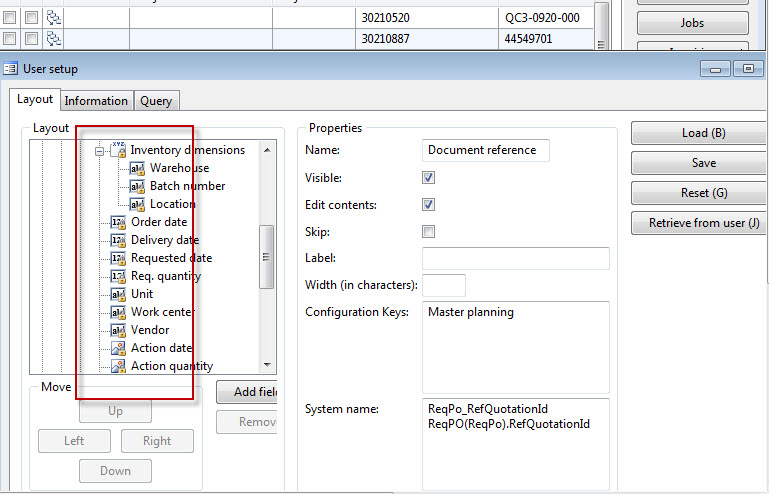Image resolution: width=776 pixels, height=495 pixels.
Task: Click the Move Up button
Action: pyautogui.click(x=115, y=411)
